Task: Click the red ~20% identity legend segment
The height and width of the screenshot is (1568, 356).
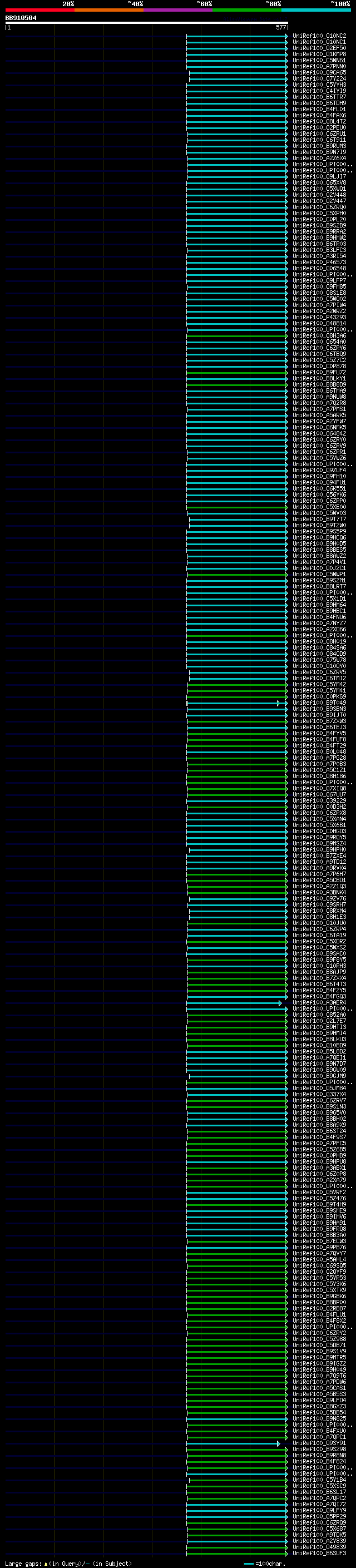Action: coord(39,10)
